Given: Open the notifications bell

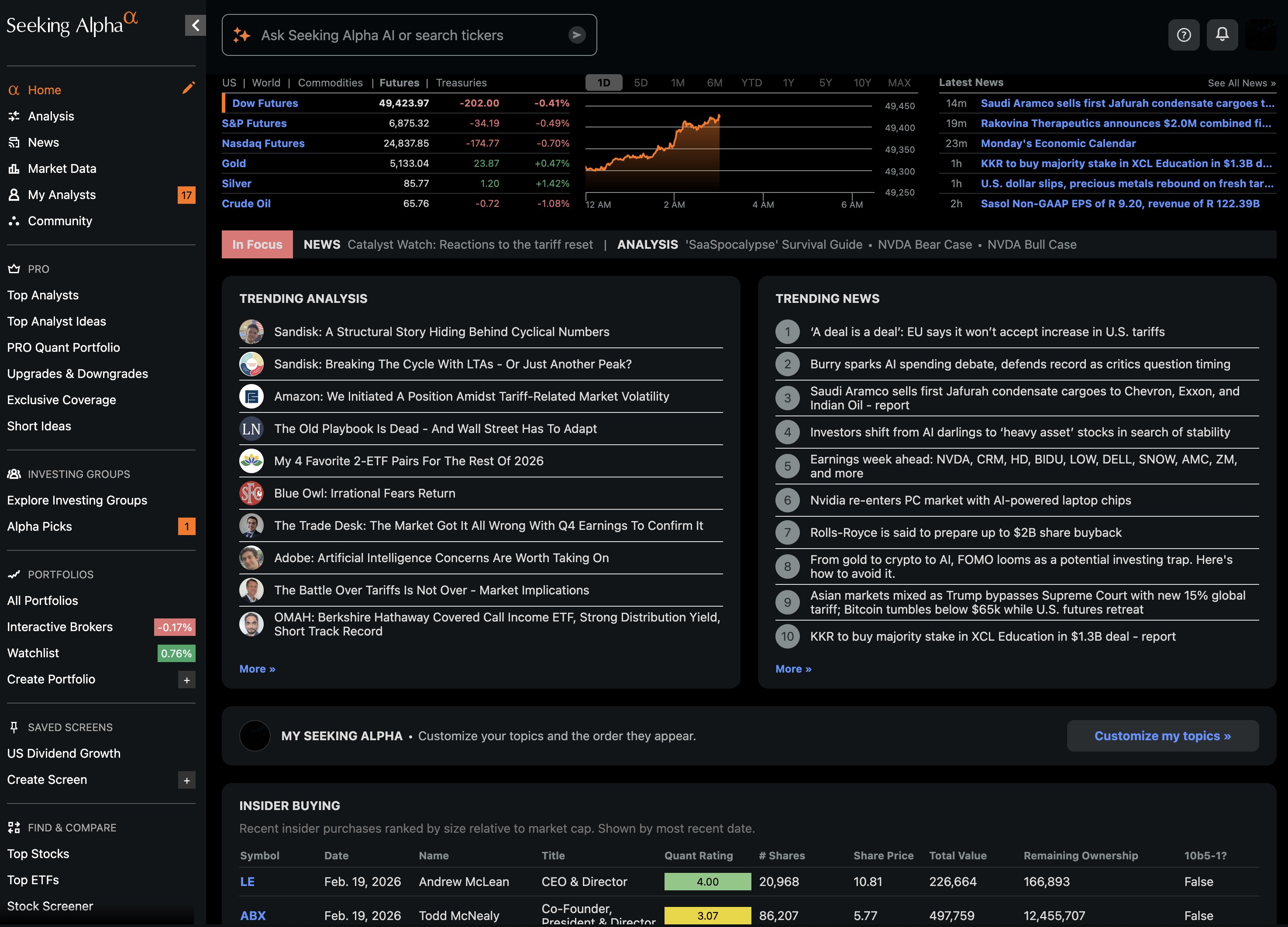Looking at the screenshot, I should (x=1222, y=34).
